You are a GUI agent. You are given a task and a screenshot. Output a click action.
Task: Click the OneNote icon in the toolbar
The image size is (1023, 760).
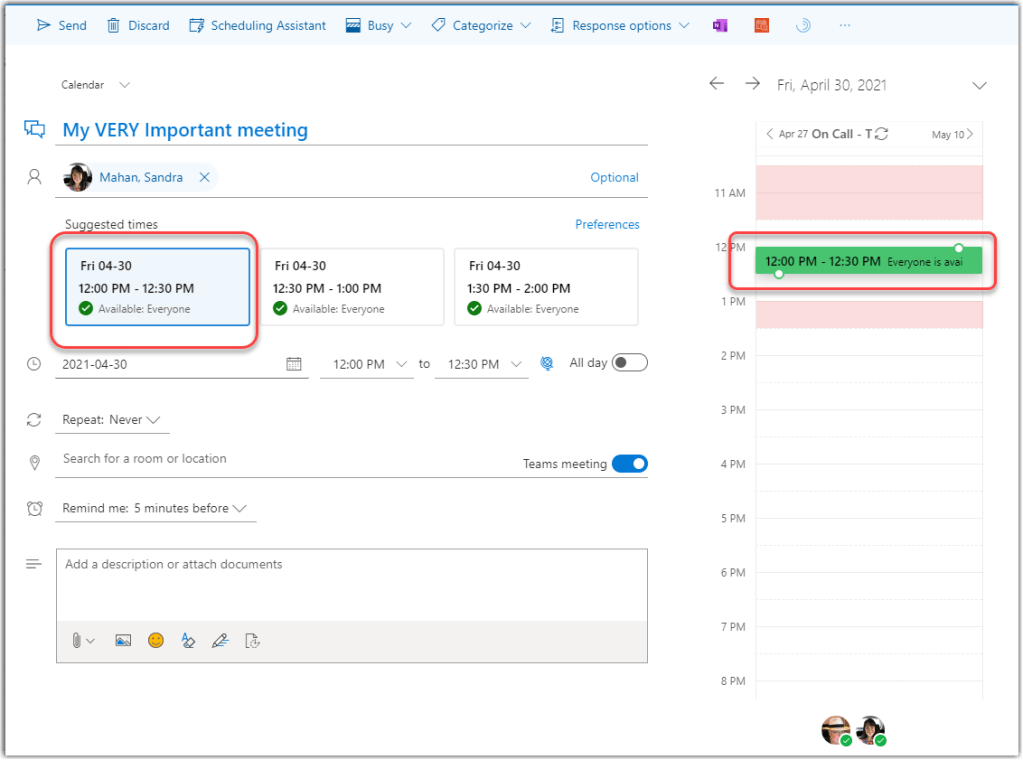(x=719, y=26)
